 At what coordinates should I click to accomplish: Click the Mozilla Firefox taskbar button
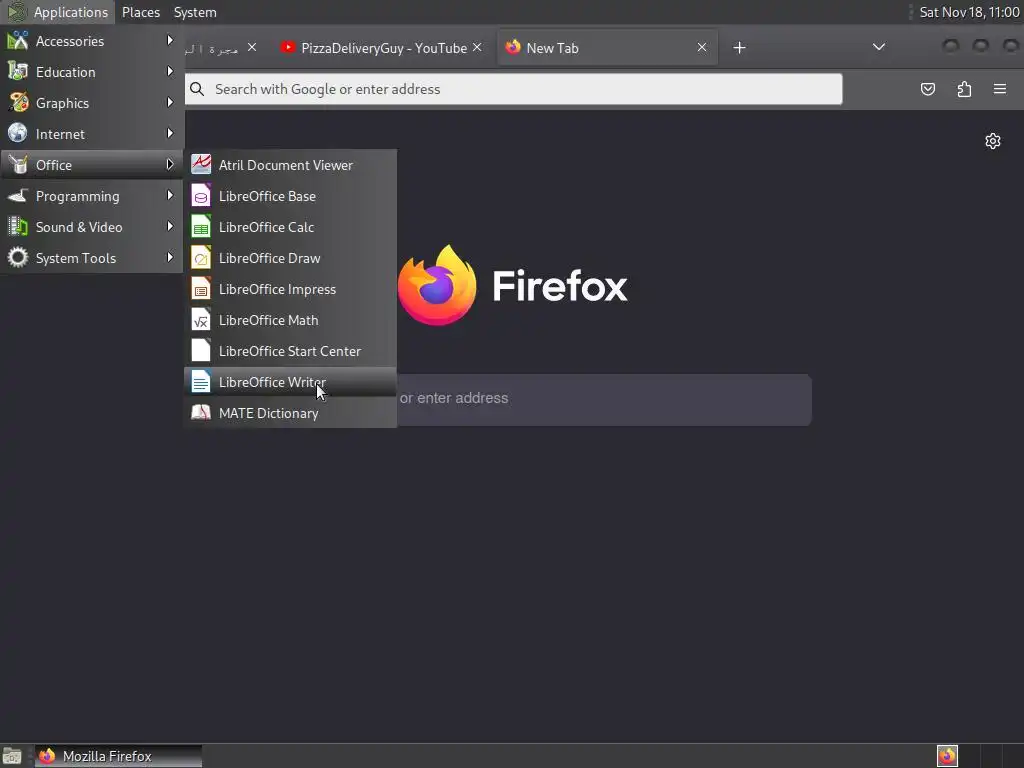(118, 756)
